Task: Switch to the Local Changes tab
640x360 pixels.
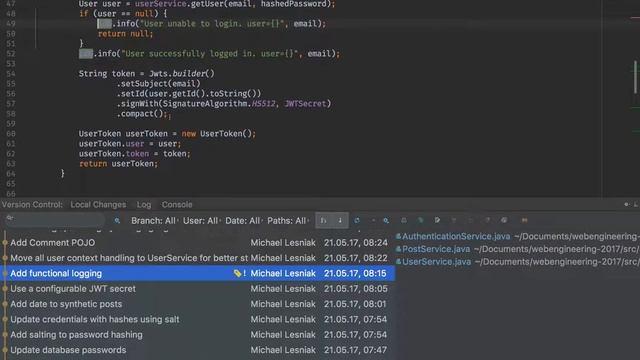Action: tap(98, 204)
